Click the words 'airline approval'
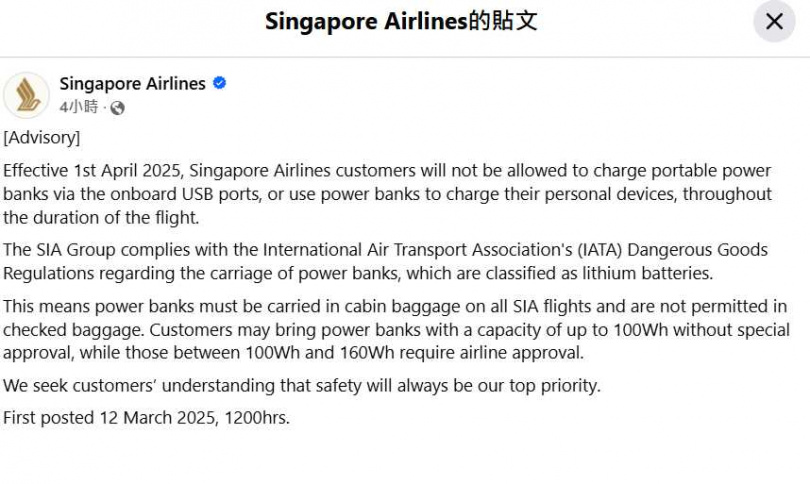The image size is (810, 484). click(514, 353)
